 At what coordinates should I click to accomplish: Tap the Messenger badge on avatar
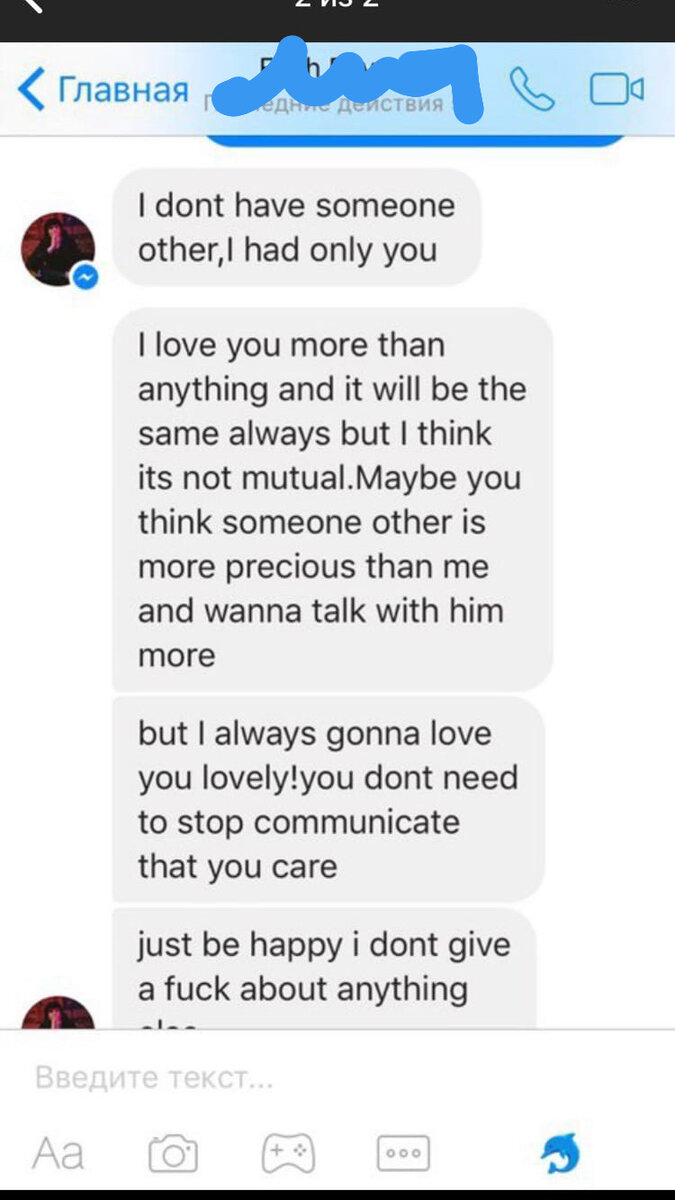click(87, 277)
